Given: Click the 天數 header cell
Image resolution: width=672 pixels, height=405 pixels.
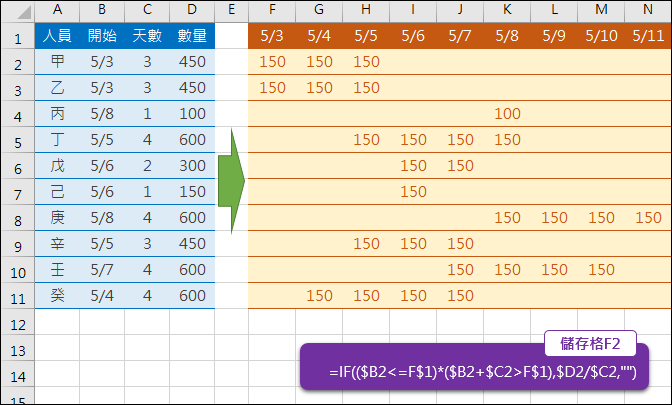Looking at the screenshot, I should [x=147, y=36].
